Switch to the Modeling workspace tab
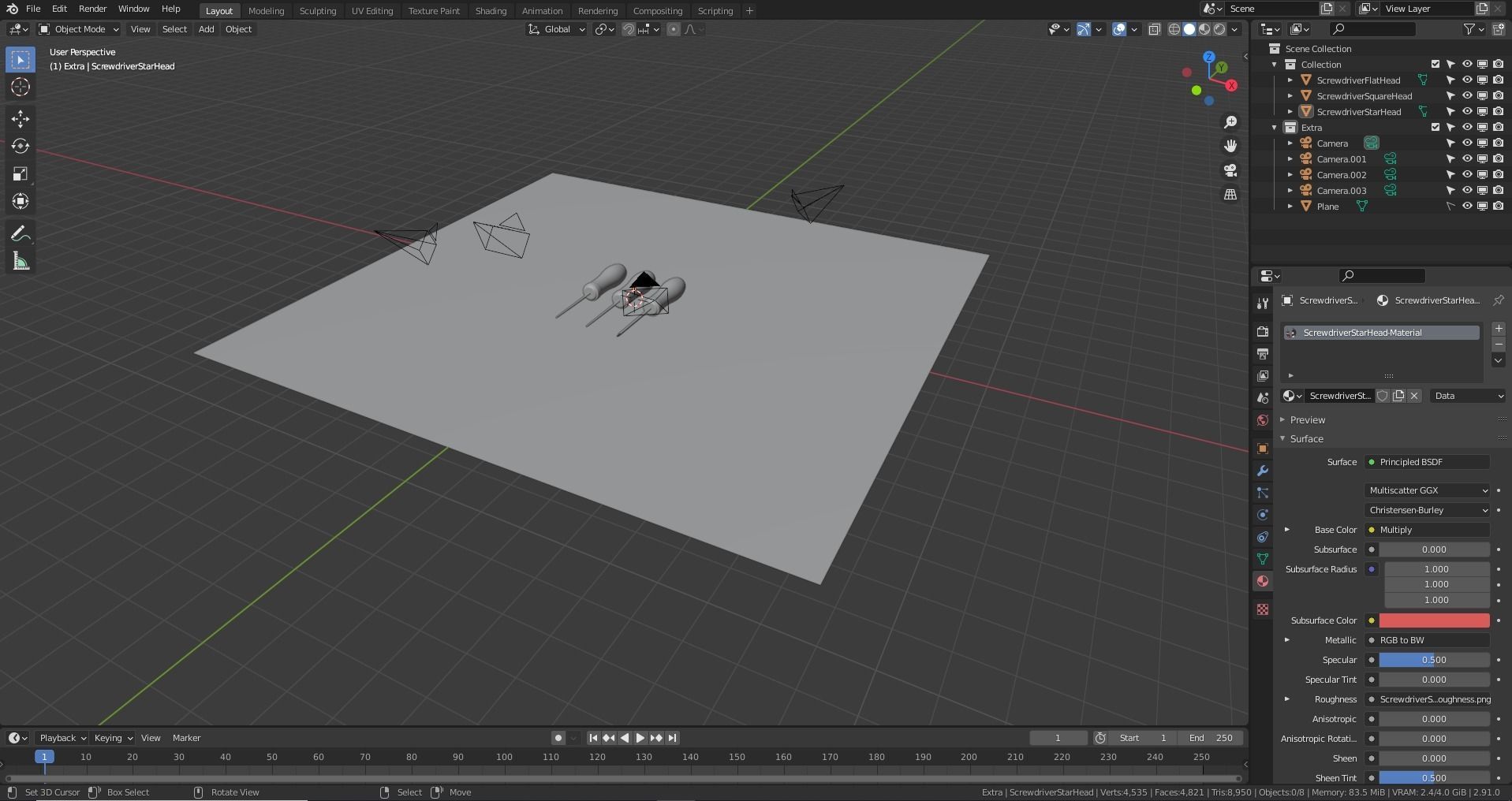 [266, 11]
